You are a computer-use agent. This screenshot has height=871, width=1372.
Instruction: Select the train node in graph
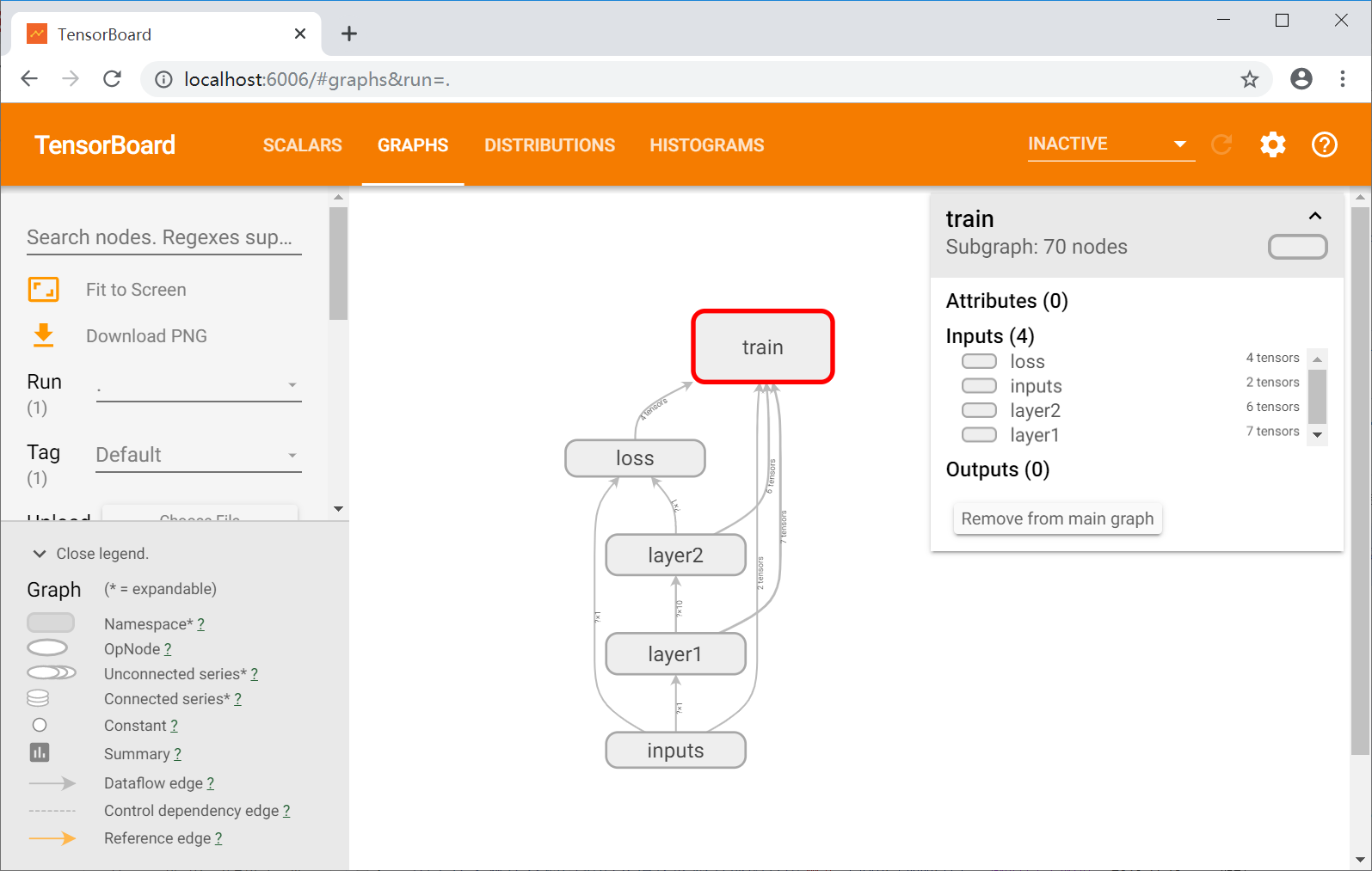pos(763,347)
